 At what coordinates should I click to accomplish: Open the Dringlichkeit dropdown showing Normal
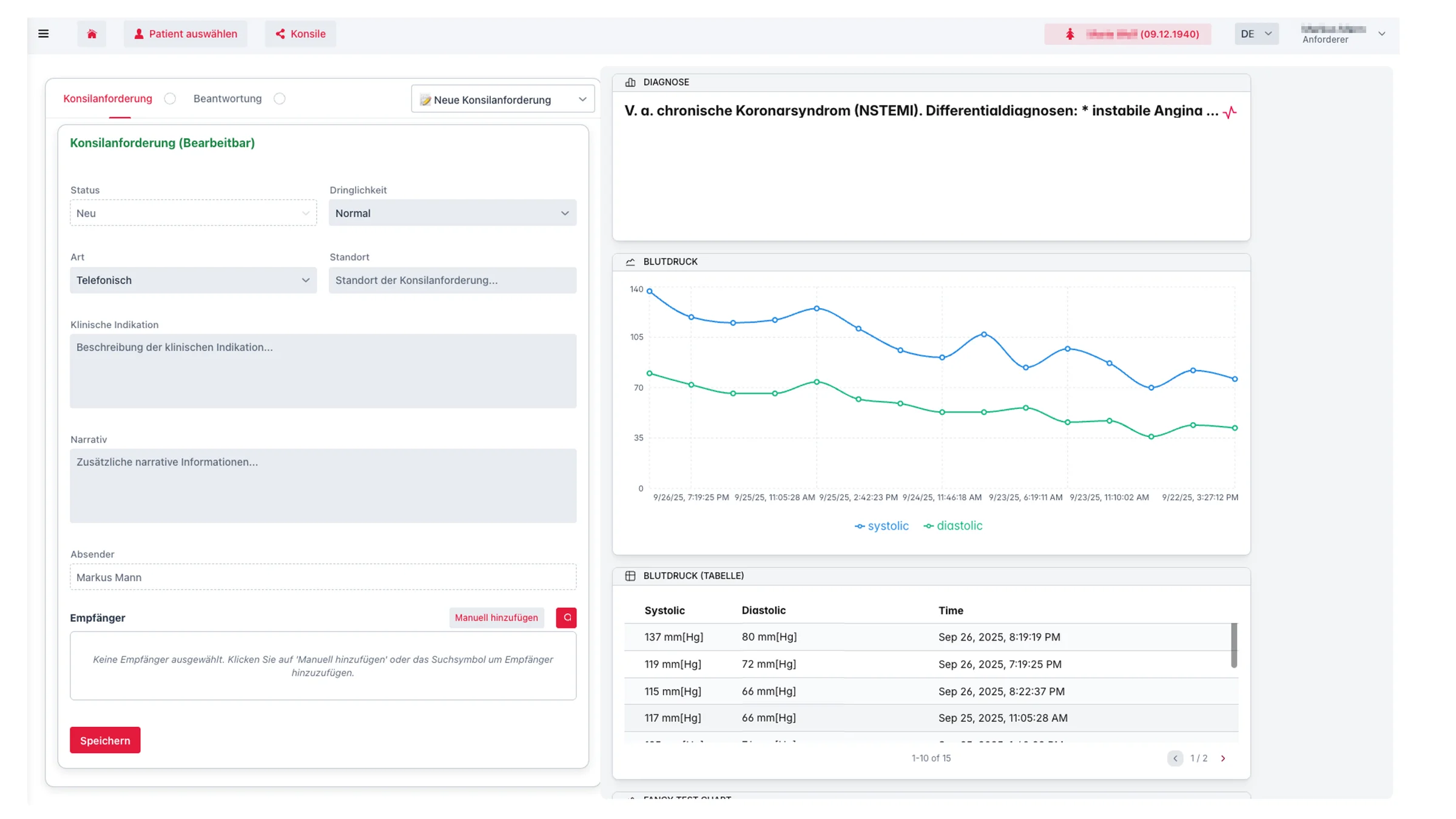pyautogui.click(x=453, y=213)
